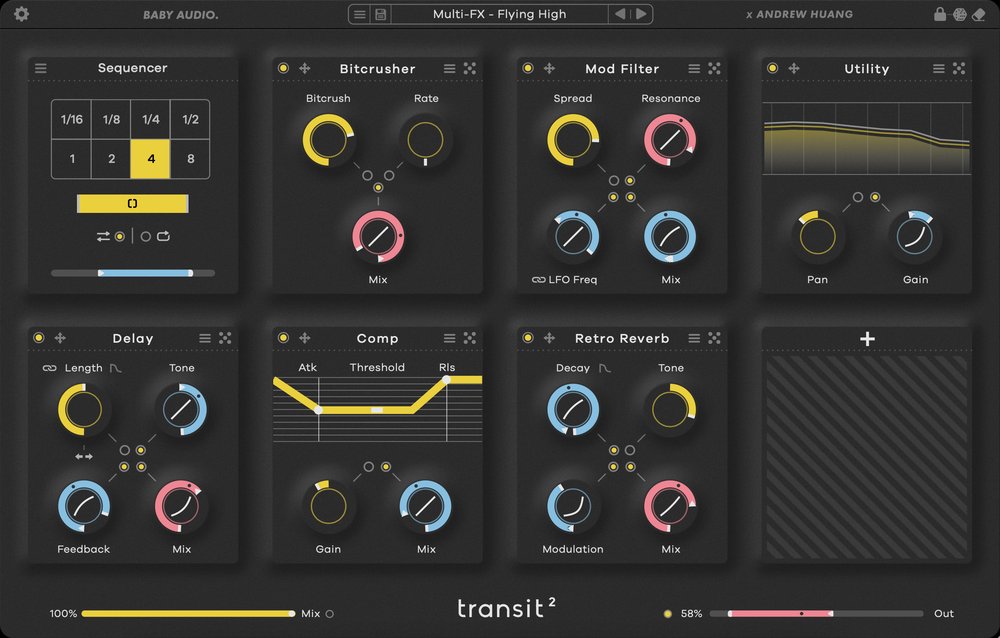Select the 1/8 sequencer length cell

111,119
